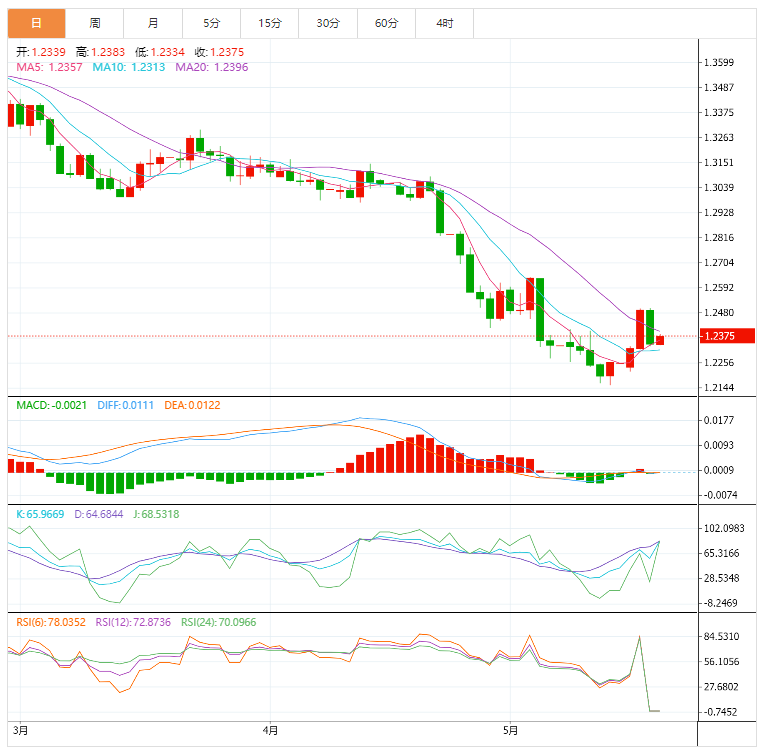Click the D: 64.6844 indicator label

pyautogui.click(x=99, y=514)
